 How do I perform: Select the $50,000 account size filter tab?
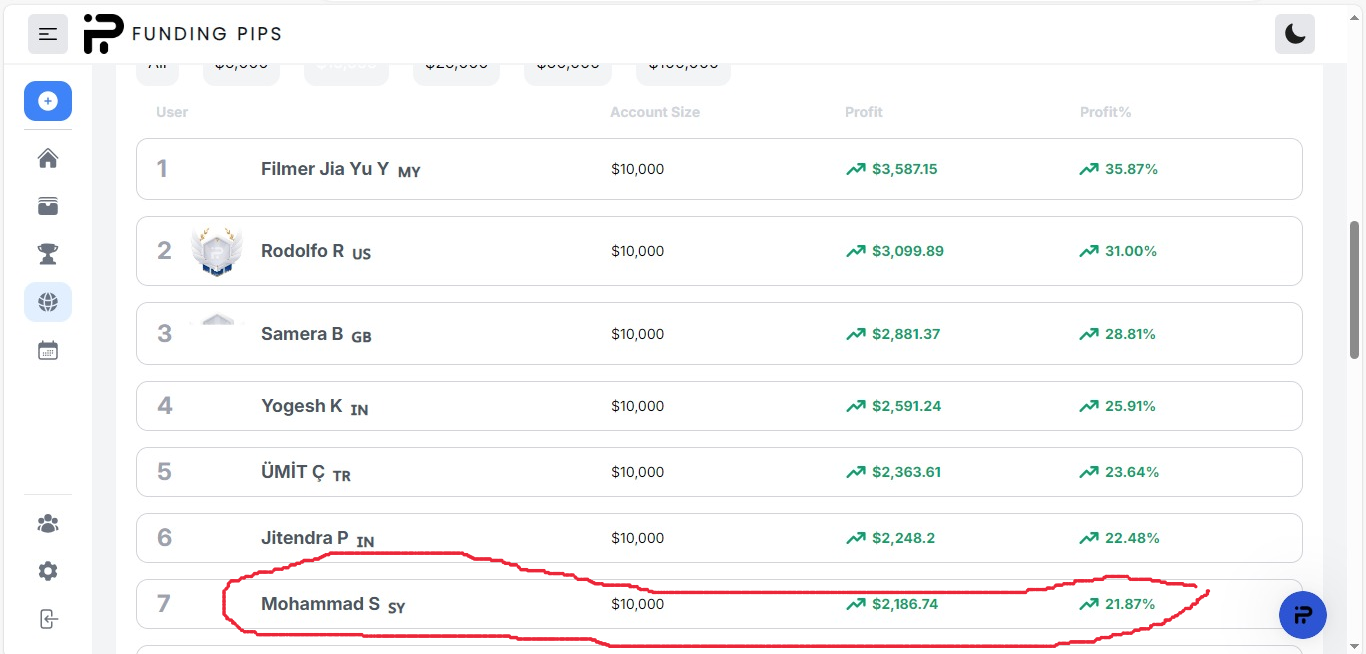(x=567, y=70)
